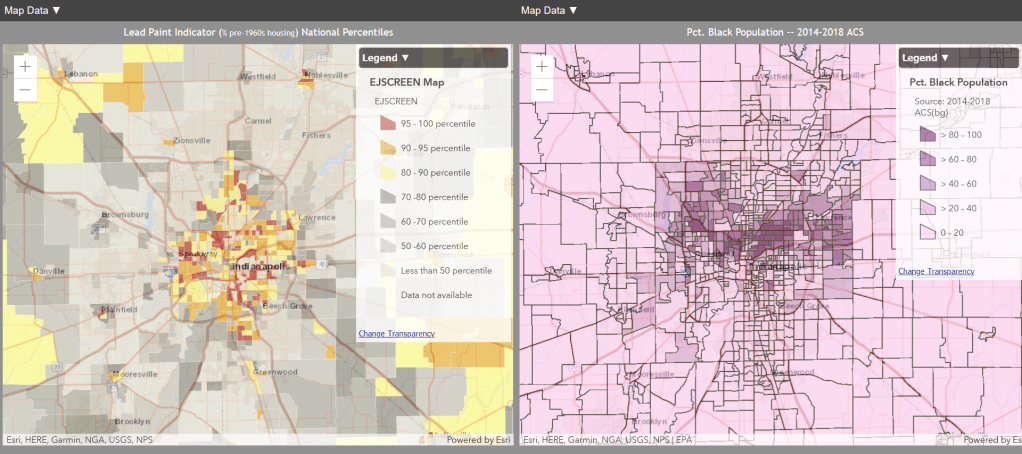Zoom out on the left Lead Paint map
Image resolution: width=1022 pixels, height=454 pixels.
click(x=25, y=90)
